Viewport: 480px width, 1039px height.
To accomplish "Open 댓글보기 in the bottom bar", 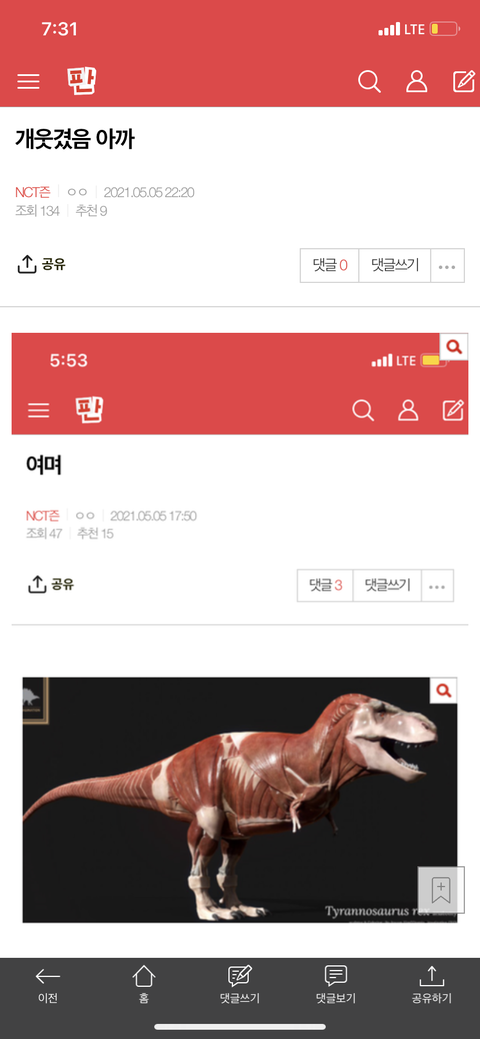I will [x=336, y=985].
